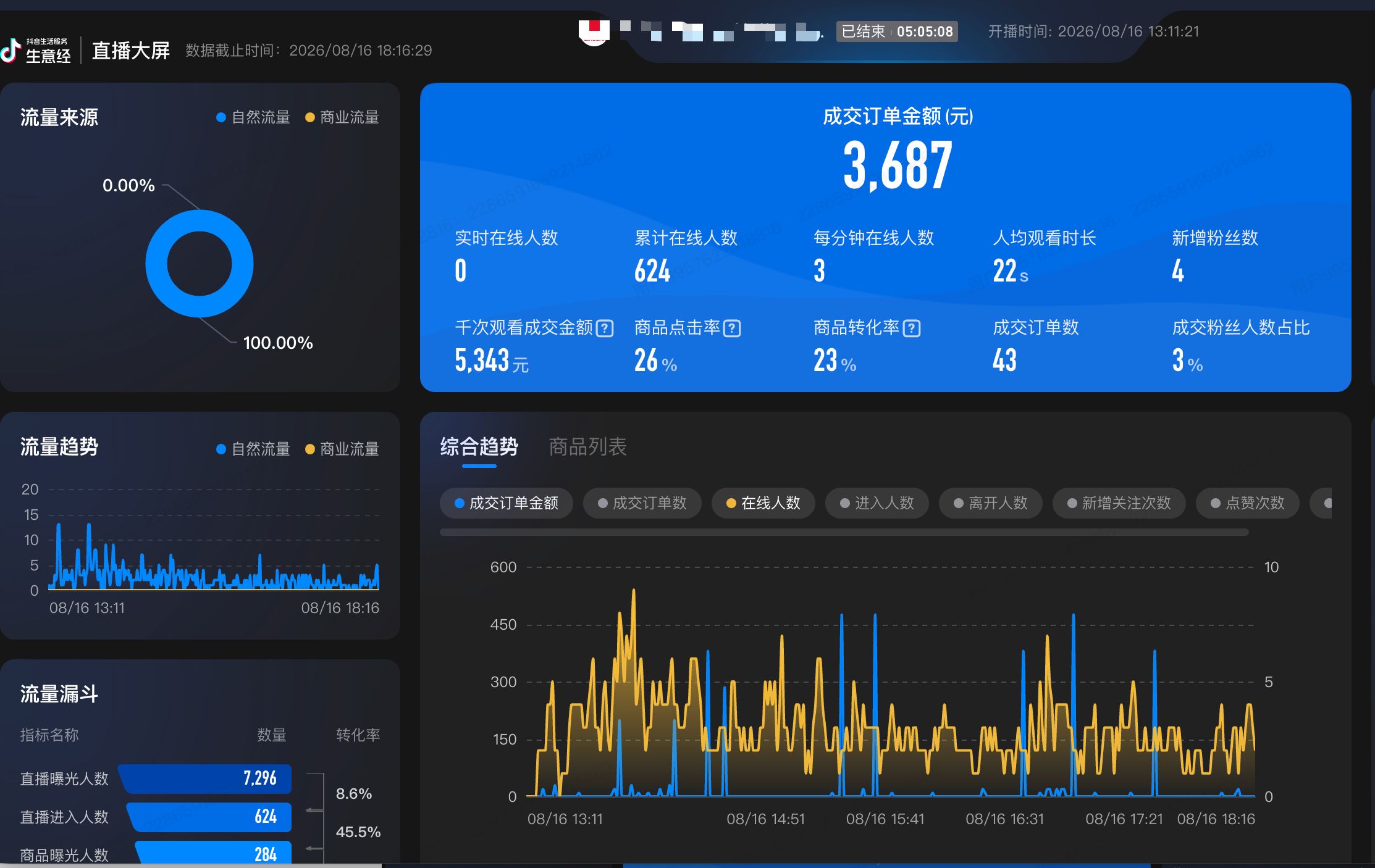Select the 综合趋势 tab
This screenshot has height=868, width=1375.
[479, 446]
